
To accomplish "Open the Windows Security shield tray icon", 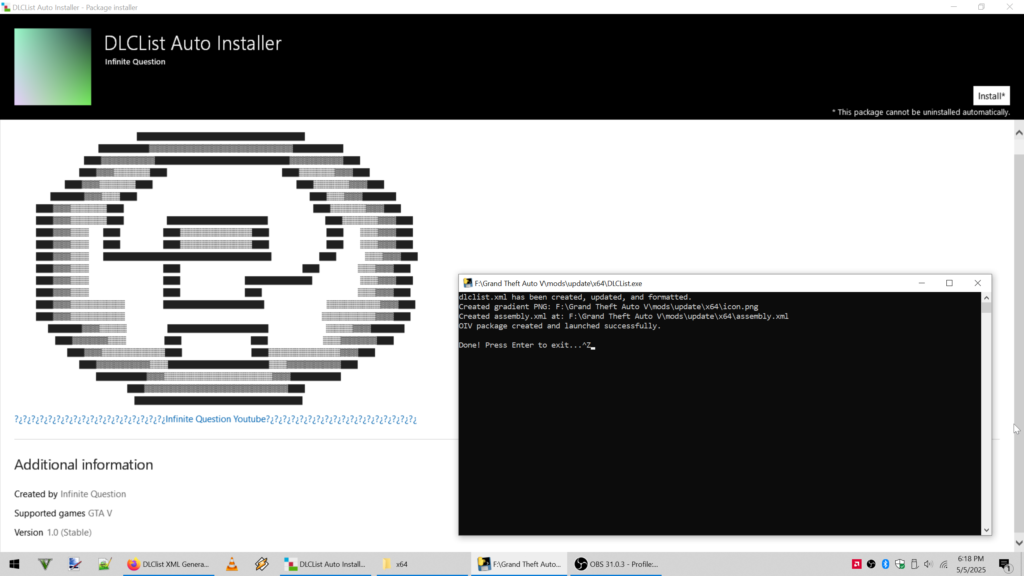I will [901, 564].
